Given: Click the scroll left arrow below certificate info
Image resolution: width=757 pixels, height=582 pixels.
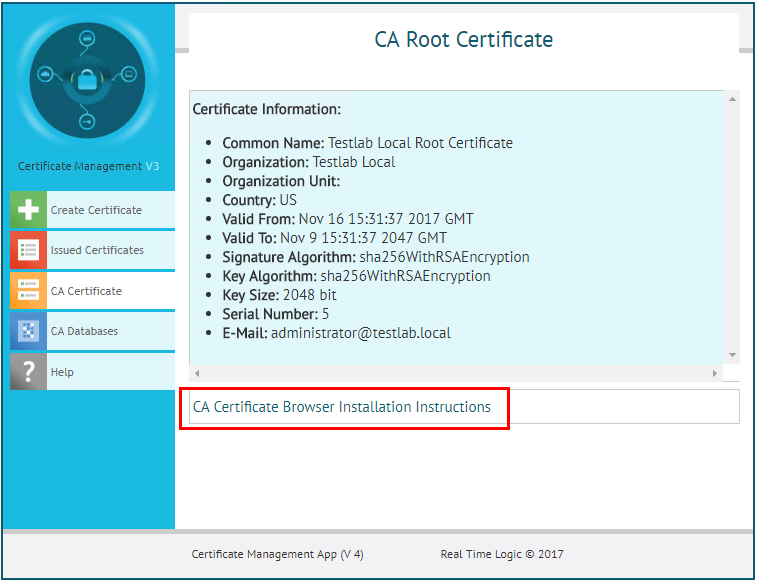Looking at the screenshot, I should pyautogui.click(x=196, y=373).
